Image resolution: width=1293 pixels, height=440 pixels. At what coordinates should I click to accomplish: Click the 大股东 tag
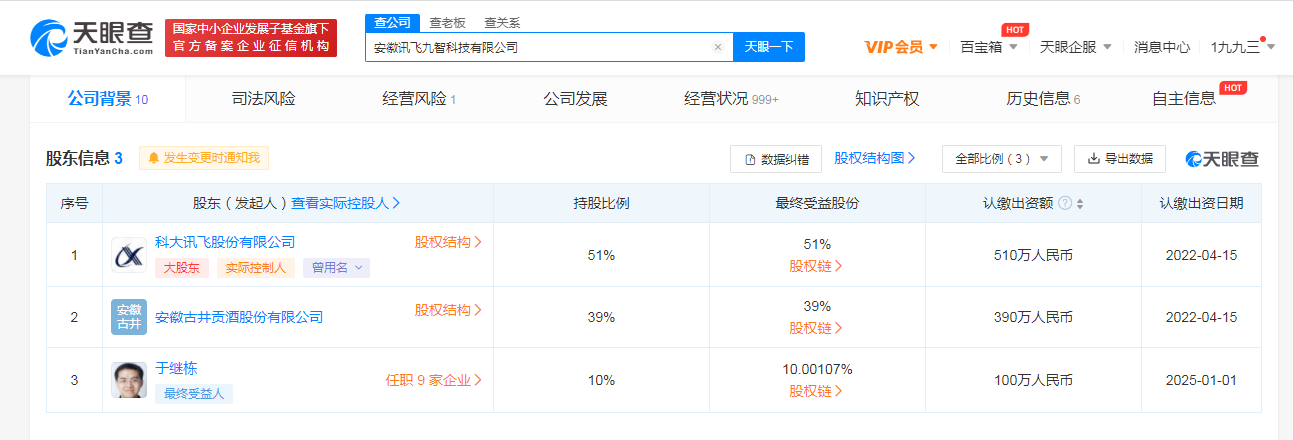(x=182, y=267)
